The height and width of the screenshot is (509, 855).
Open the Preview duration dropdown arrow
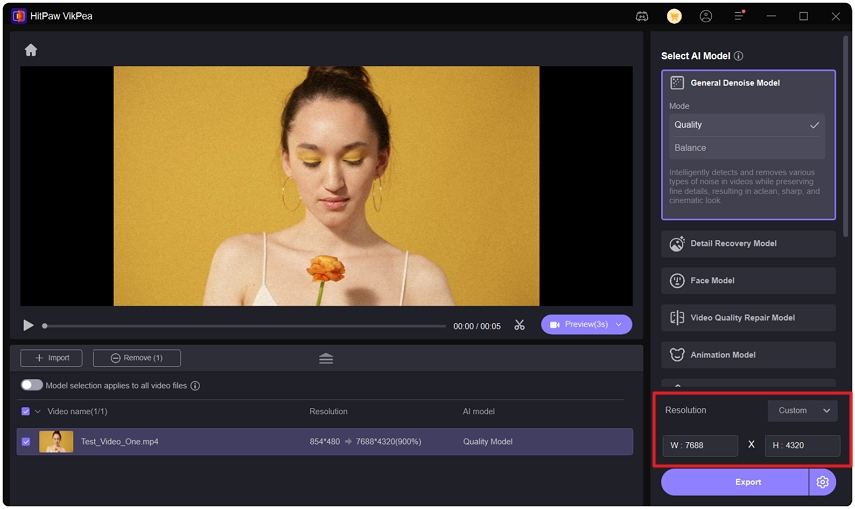(x=619, y=325)
